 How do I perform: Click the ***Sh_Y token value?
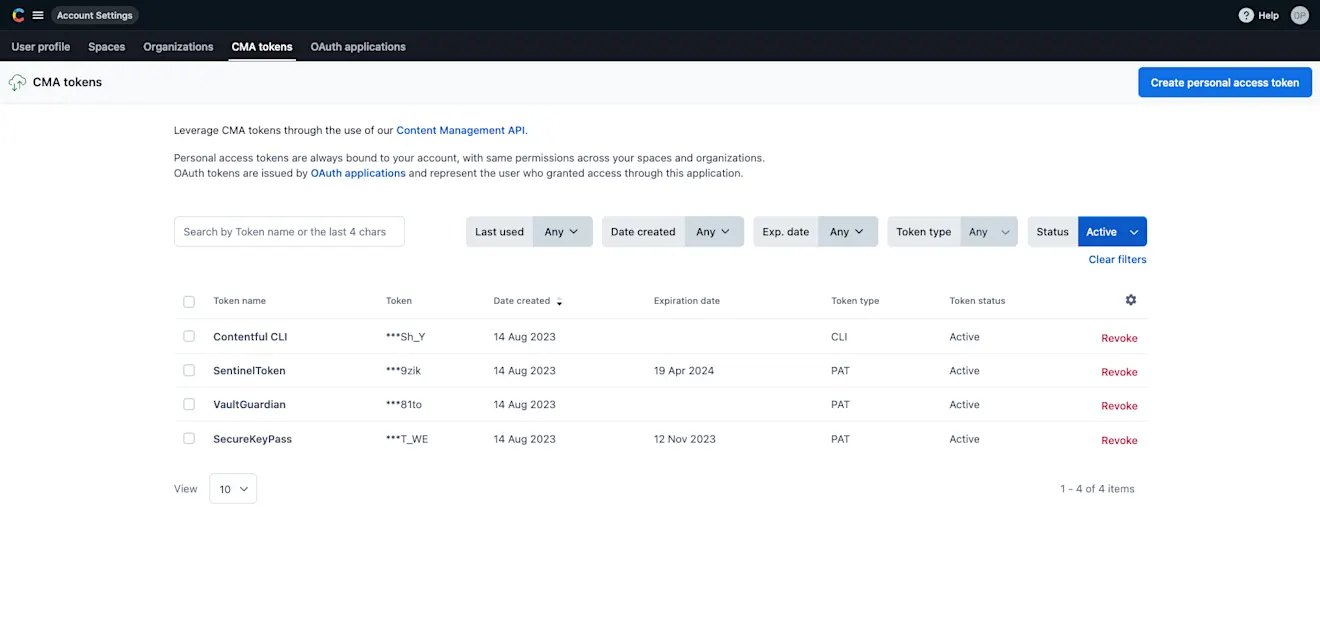click(405, 337)
